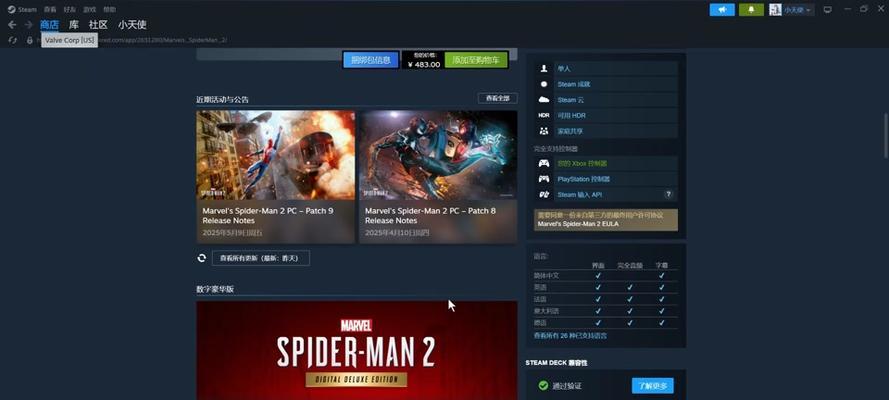Open the HDR feature link

[572, 116]
